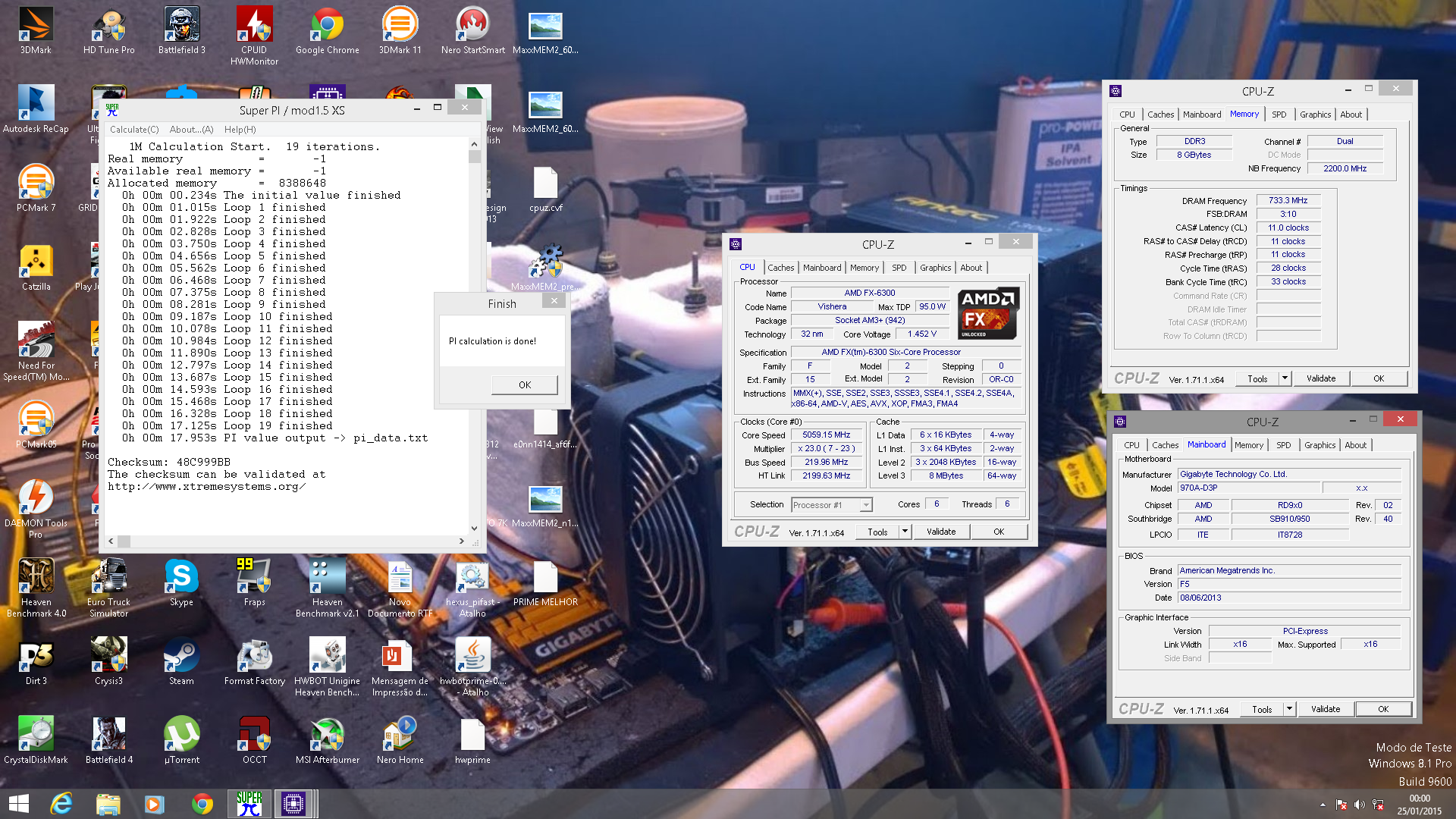Open Tools dropdown arrow in Memory CPU-Z
Screen dimensions: 1456x819
[x=1284, y=378]
